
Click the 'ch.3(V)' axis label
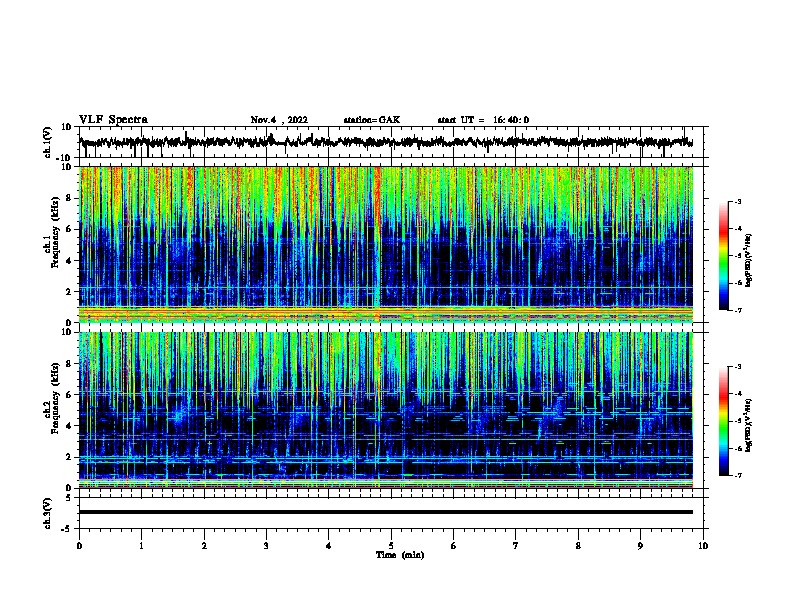coord(48,513)
